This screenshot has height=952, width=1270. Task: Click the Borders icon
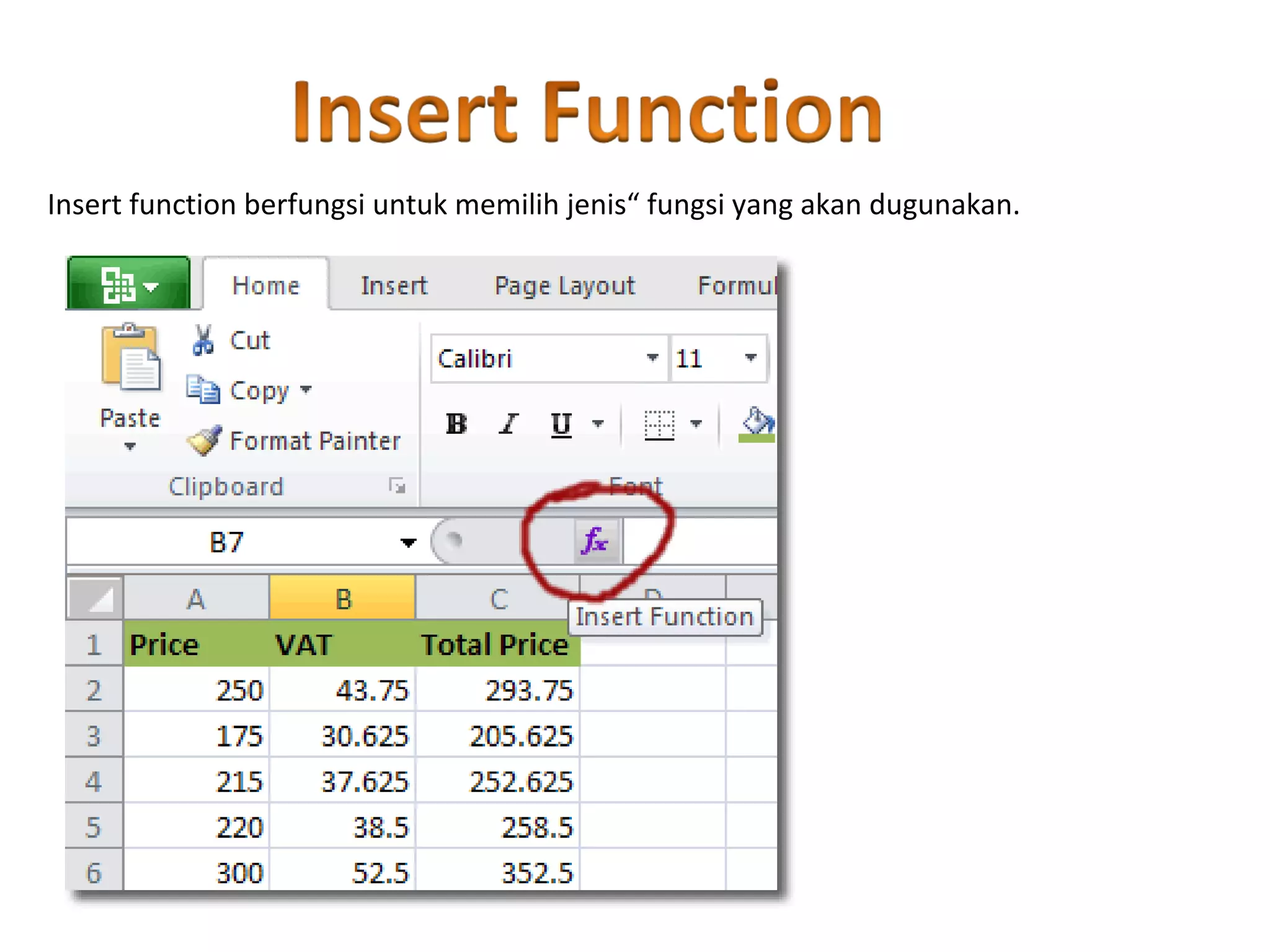click(x=659, y=425)
